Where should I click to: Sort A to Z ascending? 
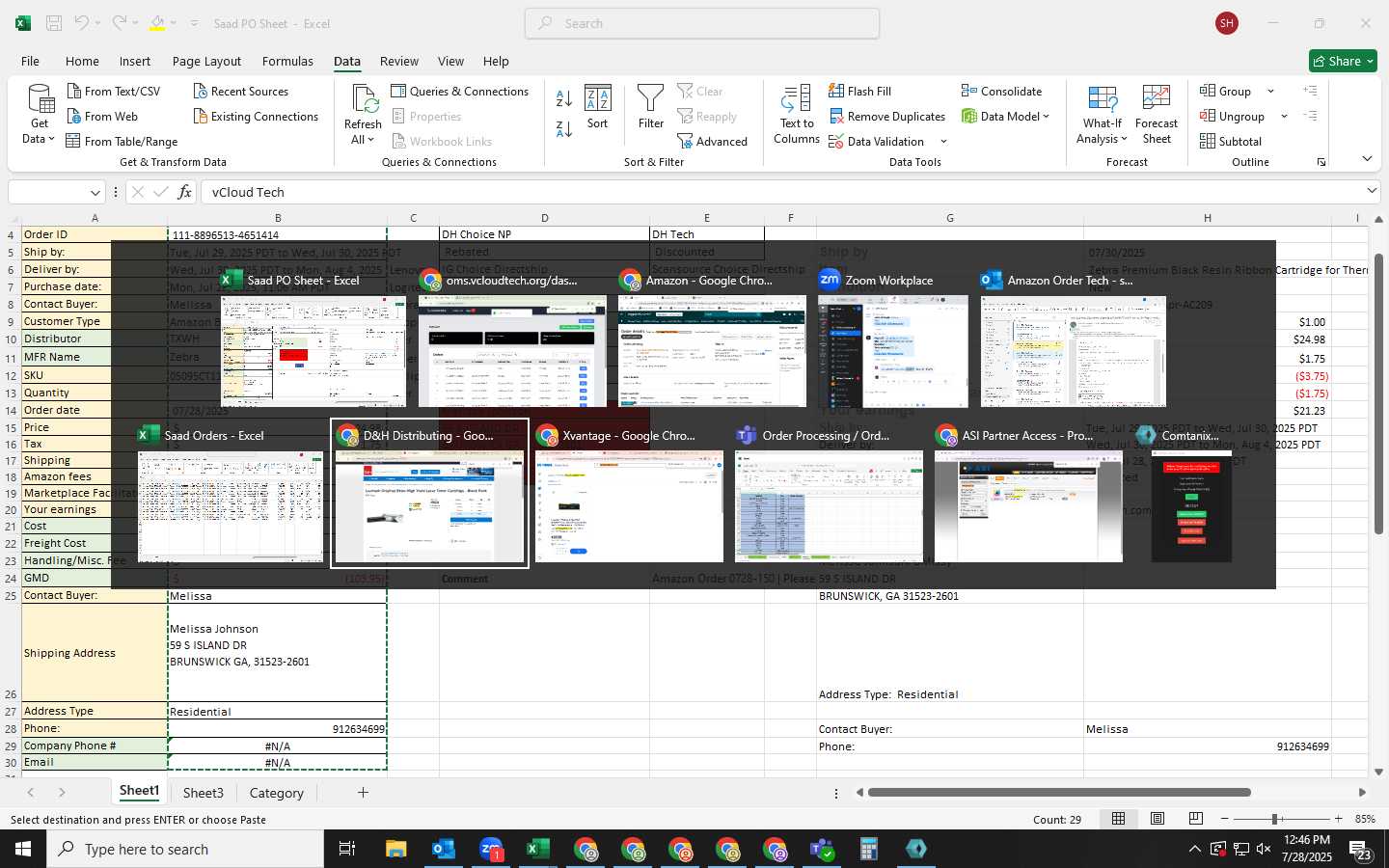tap(564, 98)
